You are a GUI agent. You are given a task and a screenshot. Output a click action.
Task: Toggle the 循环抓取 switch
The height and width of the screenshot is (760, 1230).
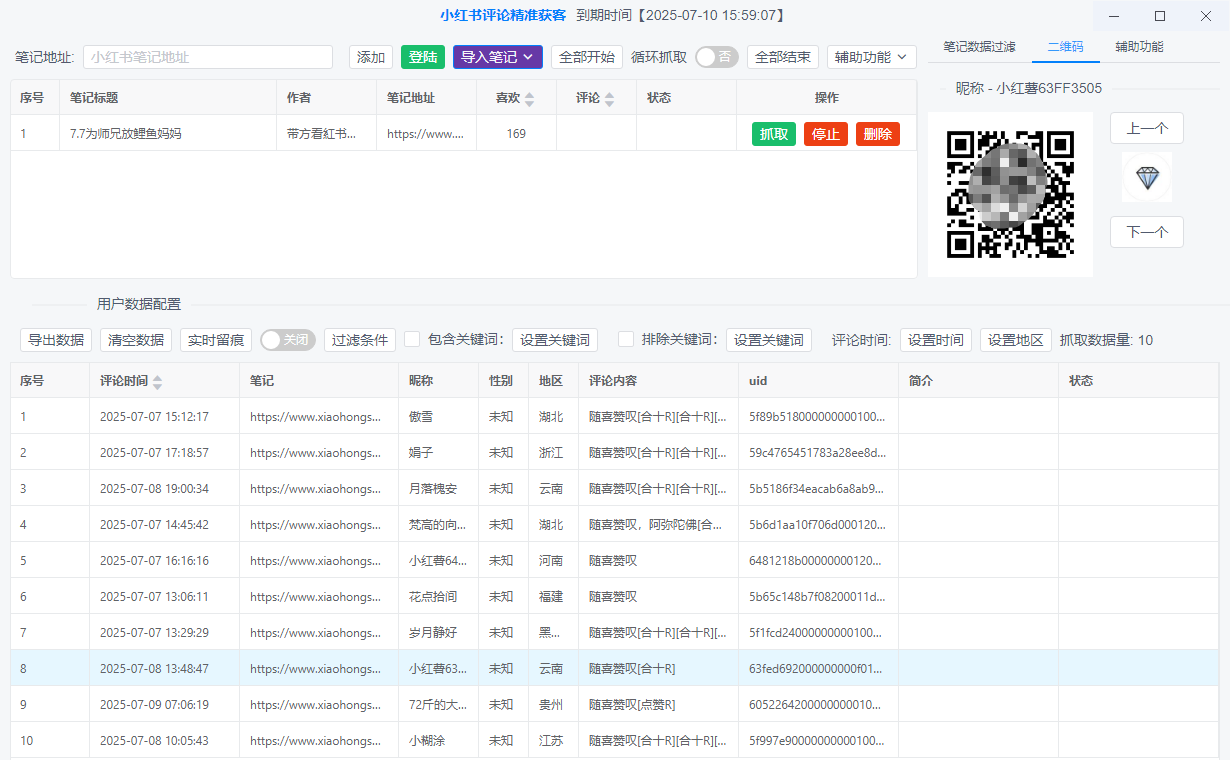coord(716,57)
